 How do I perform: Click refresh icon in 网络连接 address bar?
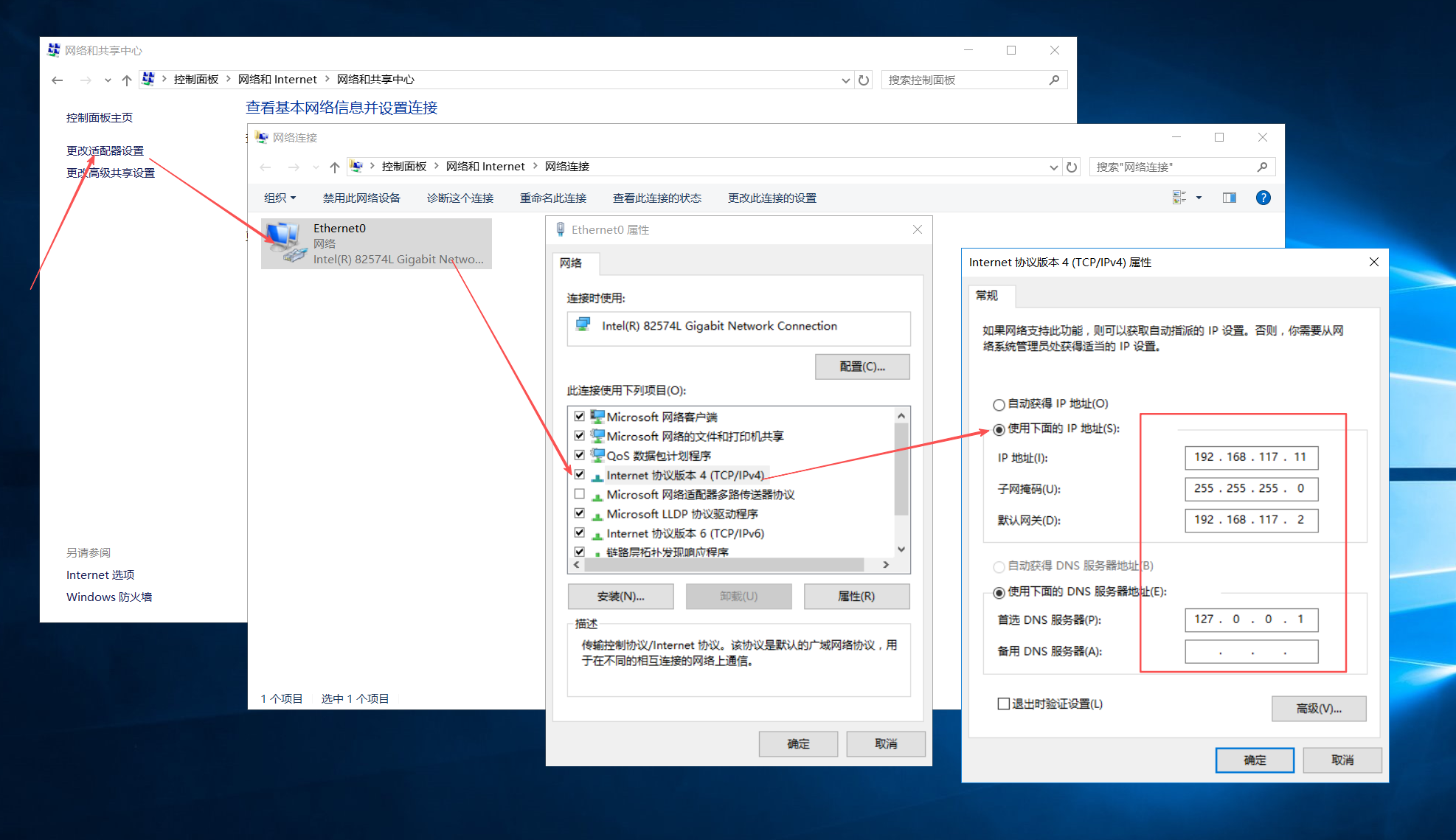tap(1072, 167)
